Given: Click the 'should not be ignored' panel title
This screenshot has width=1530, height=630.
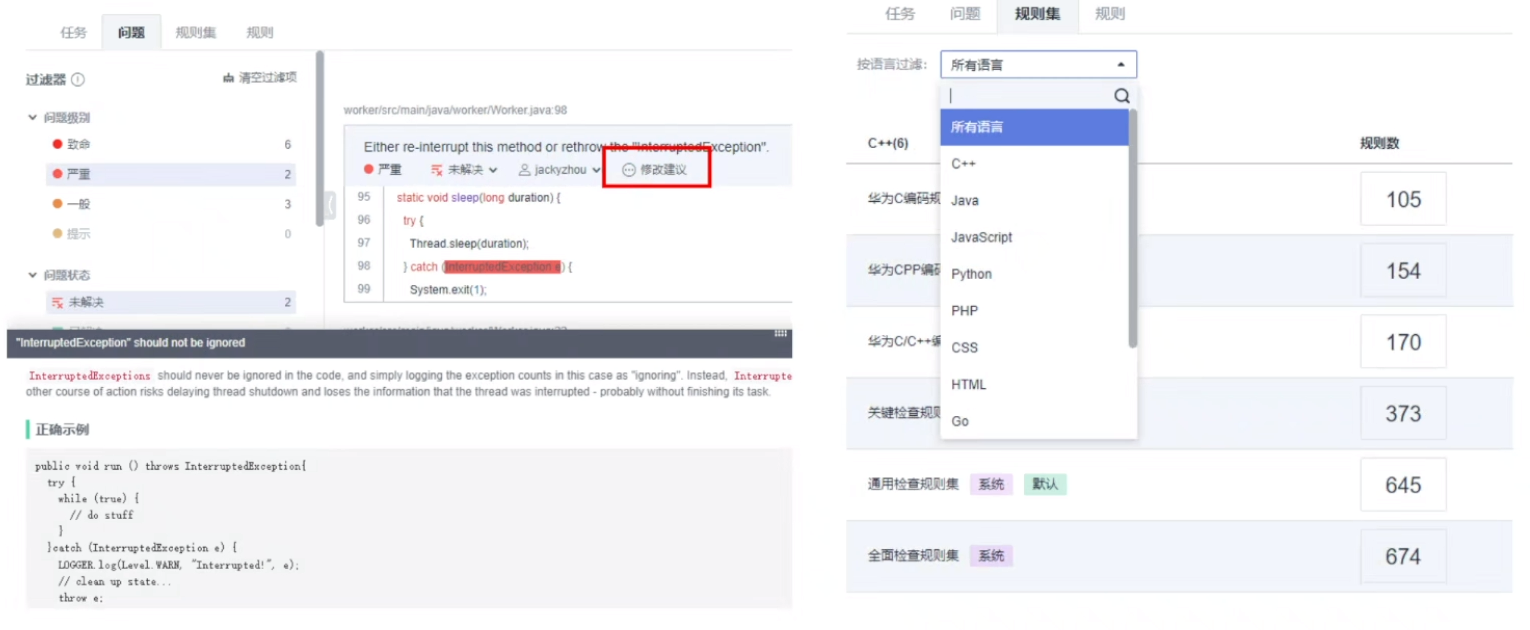Looking at the screenshot, I should tap(130, 343).
